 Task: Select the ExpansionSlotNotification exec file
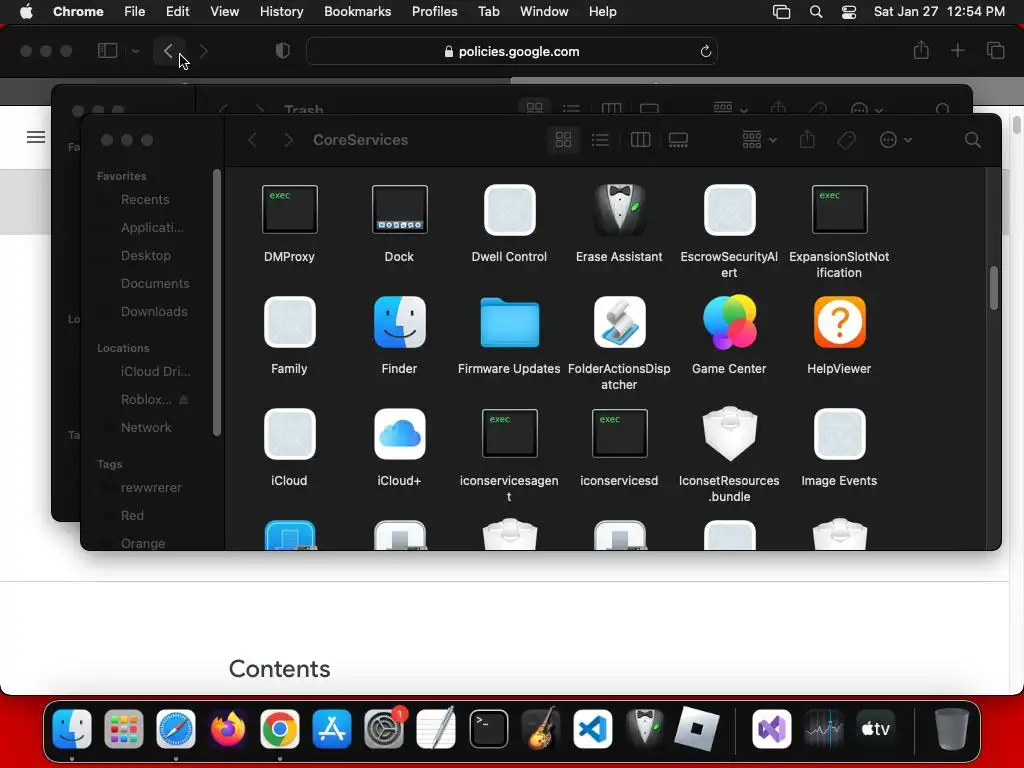[839, 210]
